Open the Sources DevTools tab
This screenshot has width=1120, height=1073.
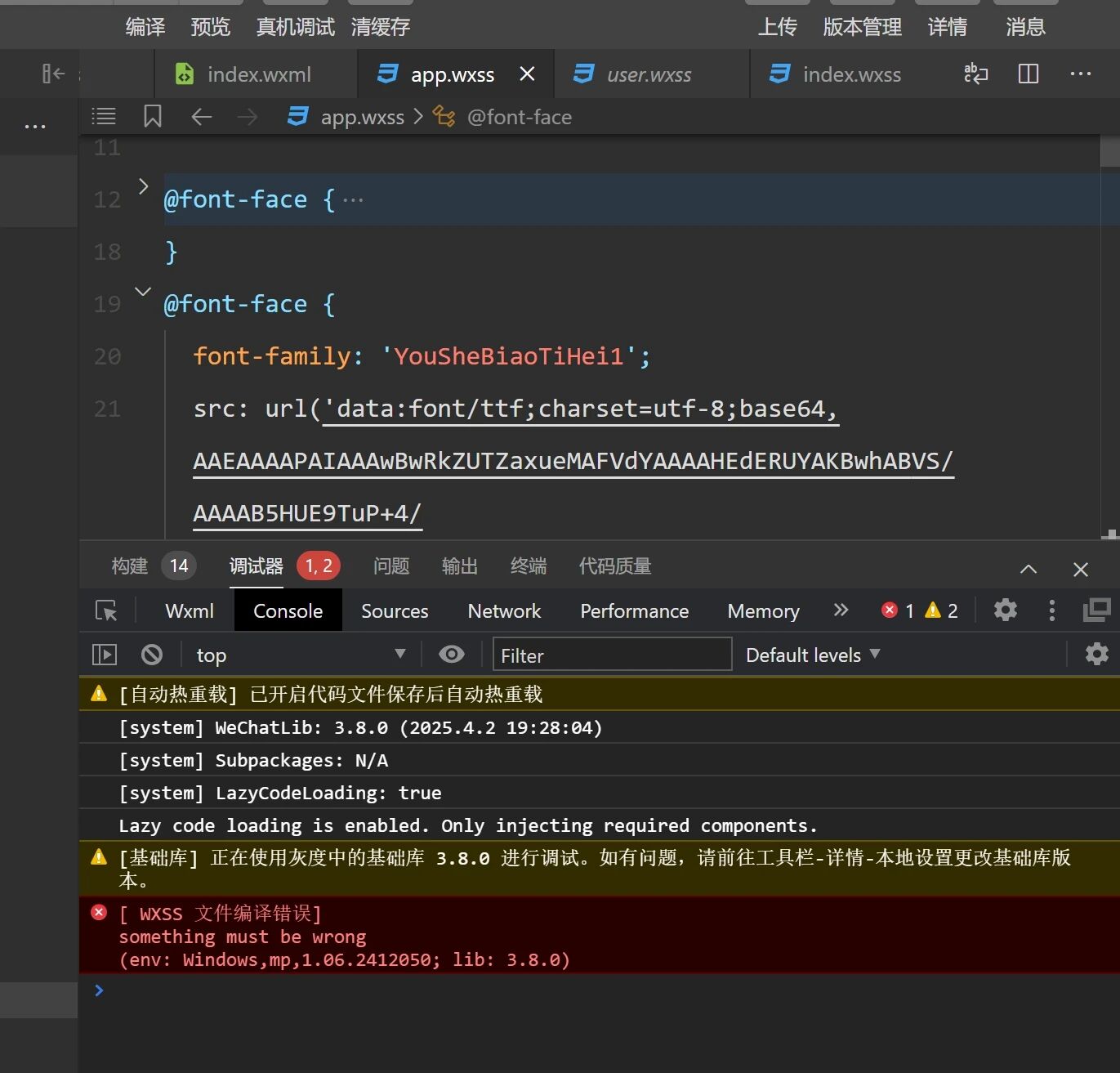[x=395, y=610]
